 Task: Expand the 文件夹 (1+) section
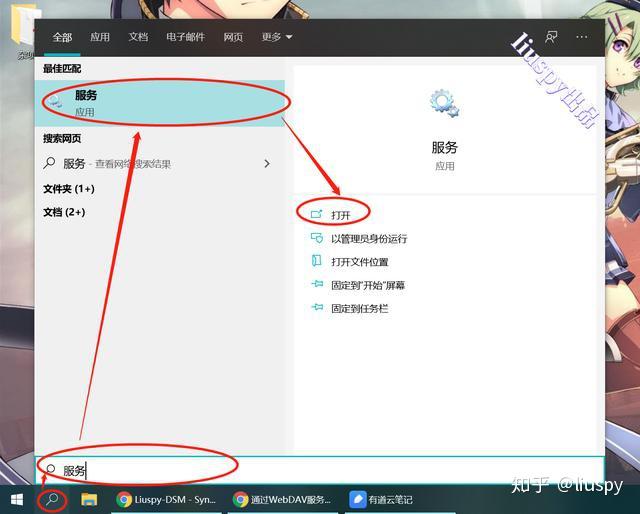click(x=69, y=189)
